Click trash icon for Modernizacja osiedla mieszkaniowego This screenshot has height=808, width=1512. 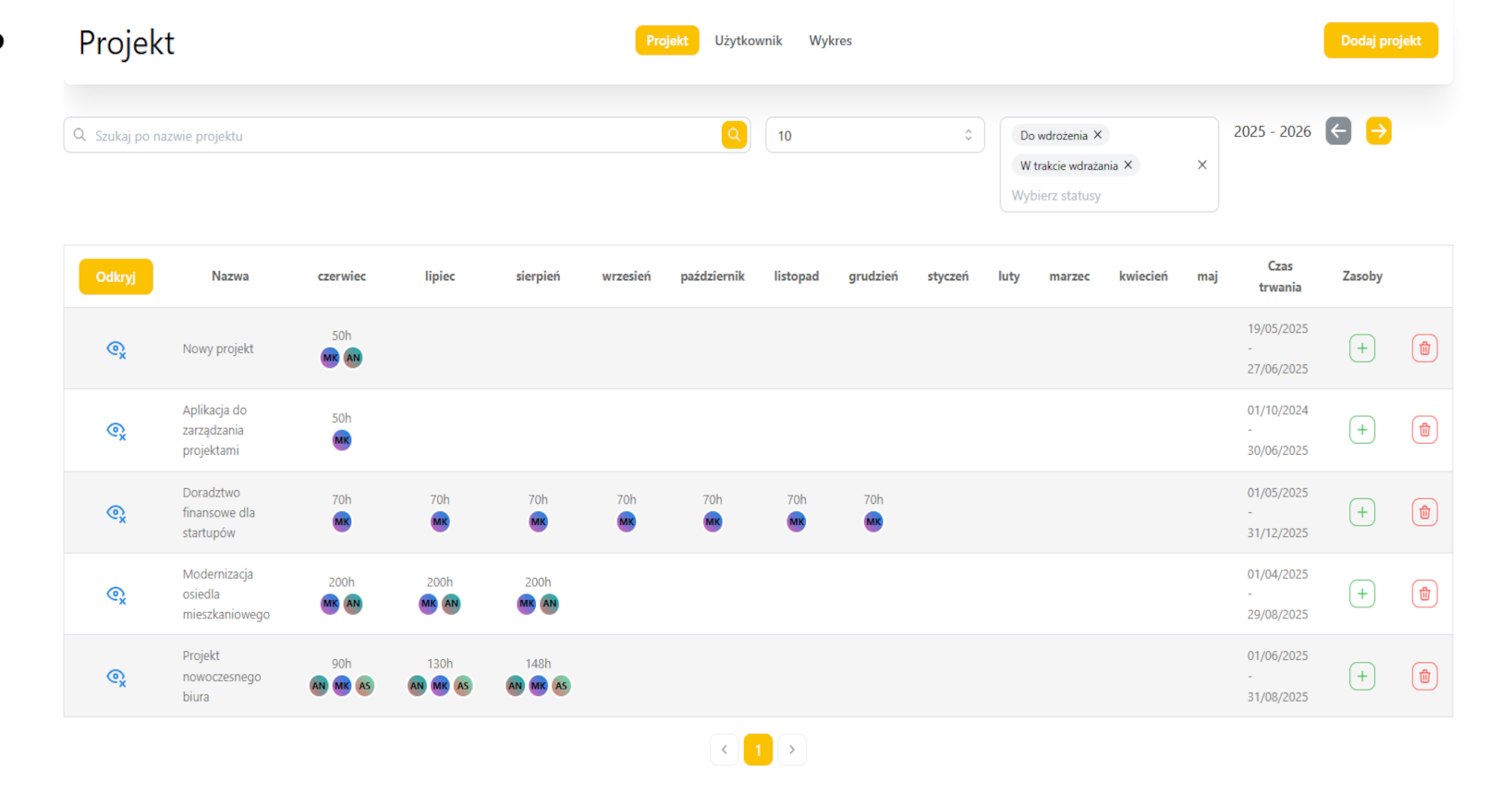1424,594
